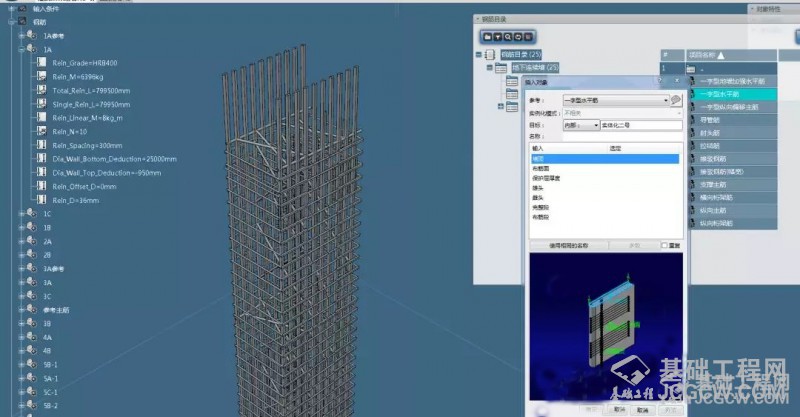Click the 名称 input field
Viewport: 800px width, 417px height.
(620, 136)
